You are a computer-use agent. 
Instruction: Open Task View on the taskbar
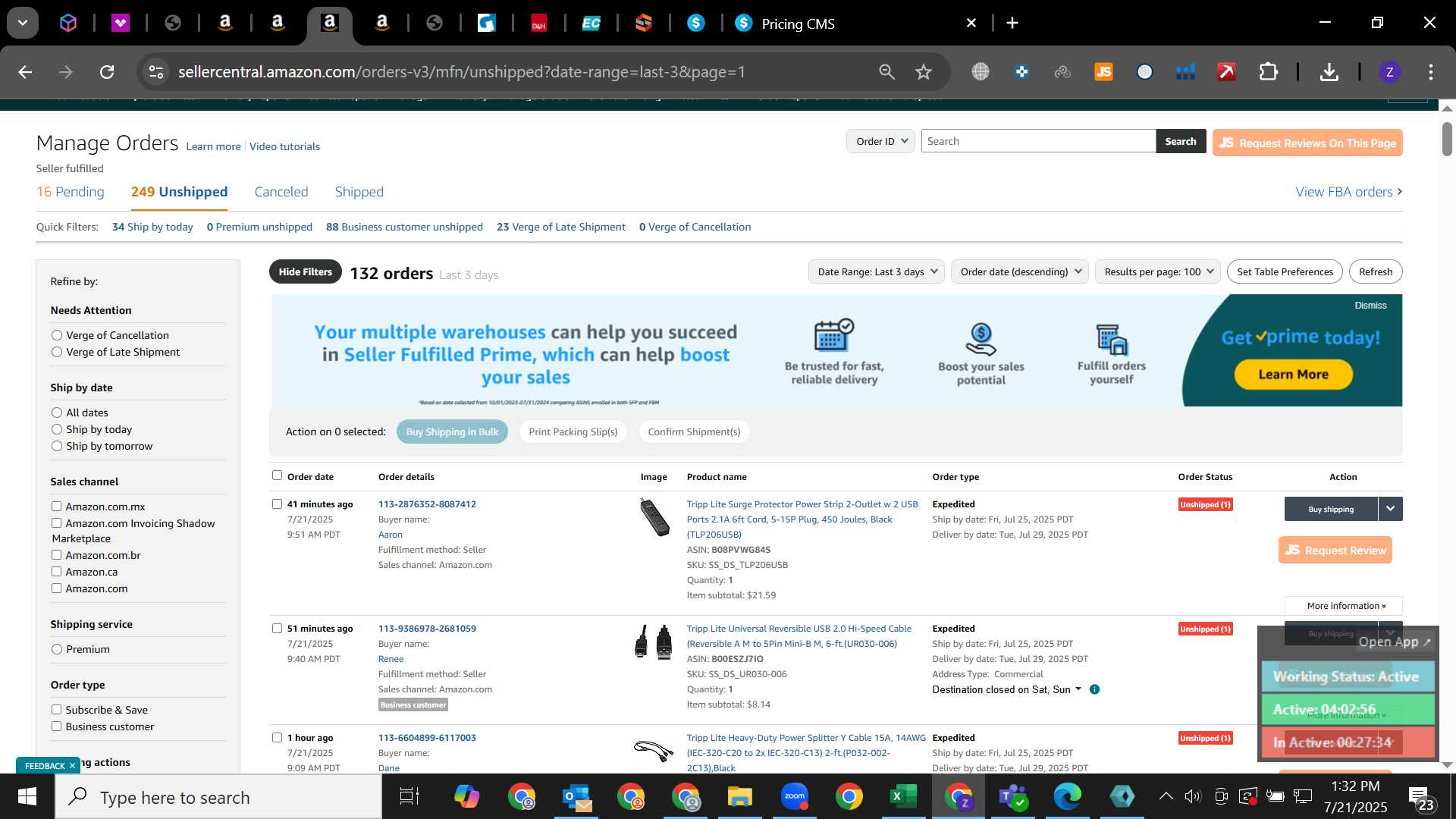[409, 796]
